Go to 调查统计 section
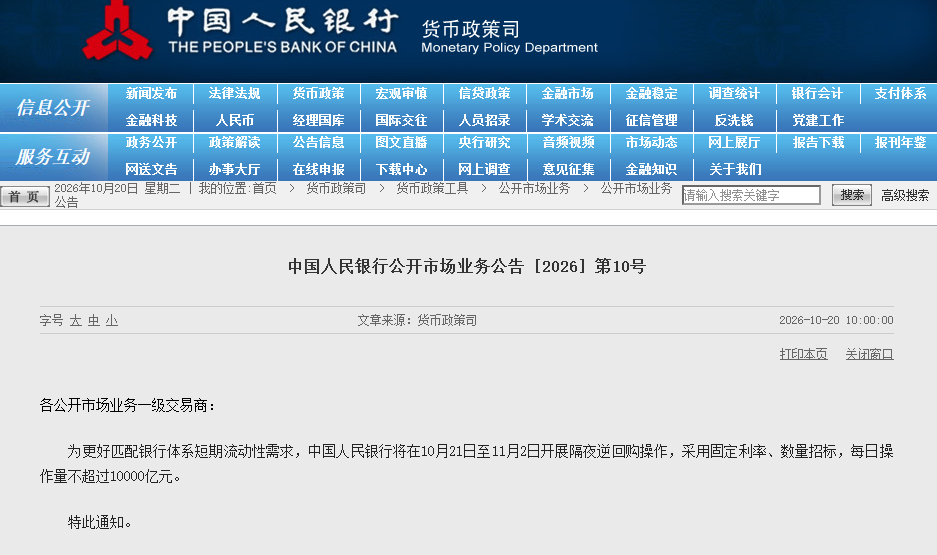This screenshot has width=937, height=555. [x=734, y=94]
